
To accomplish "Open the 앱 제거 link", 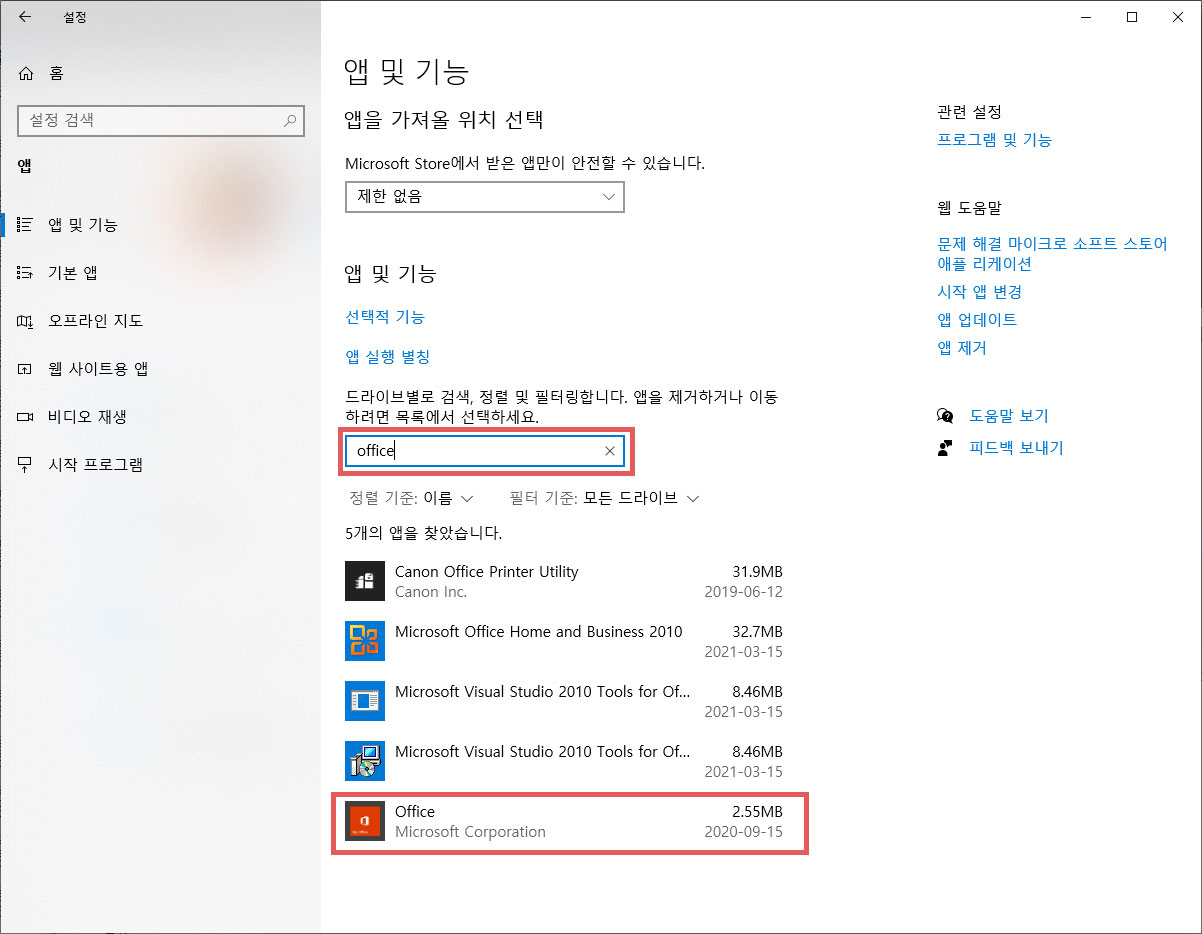I will point(962,348).
